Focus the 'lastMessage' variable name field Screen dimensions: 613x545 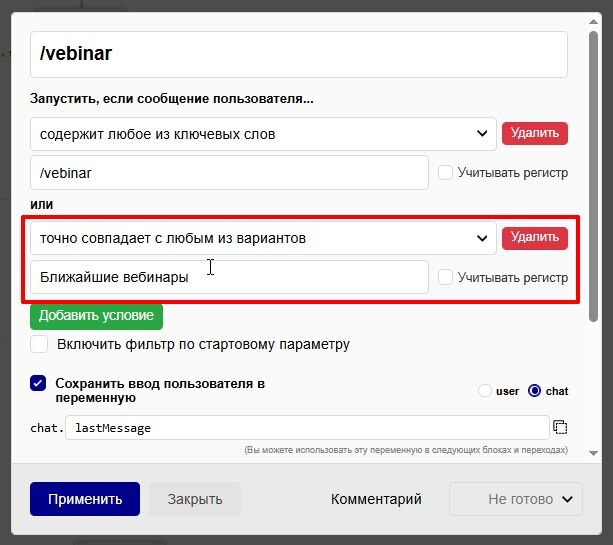(307, 428)
